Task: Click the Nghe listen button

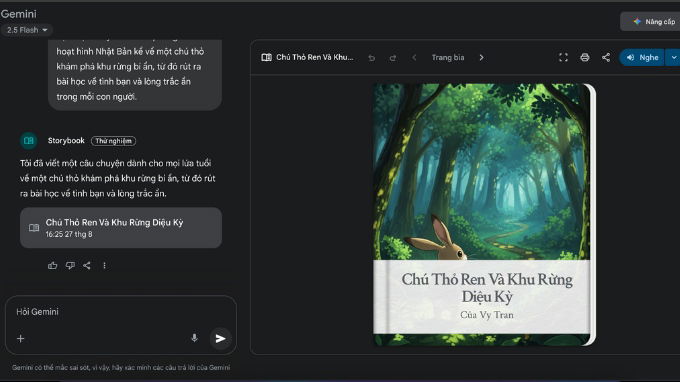Action: 642,57
